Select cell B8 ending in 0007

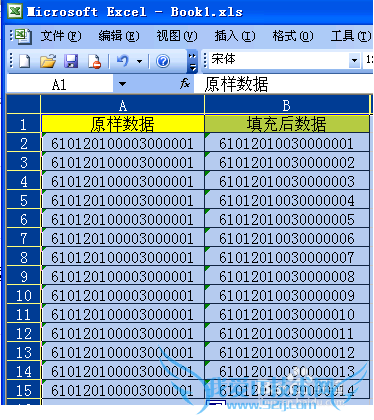pyautogui.click(x=287, y=257)
